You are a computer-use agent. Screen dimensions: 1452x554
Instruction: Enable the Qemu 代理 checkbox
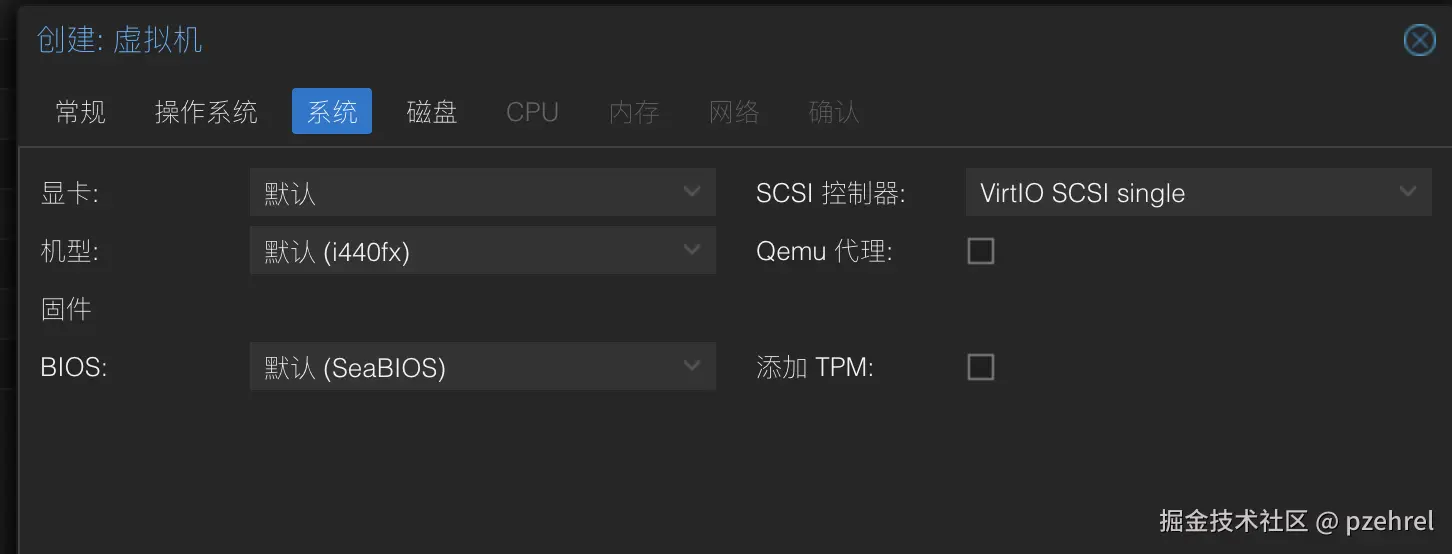coord(981,251)
